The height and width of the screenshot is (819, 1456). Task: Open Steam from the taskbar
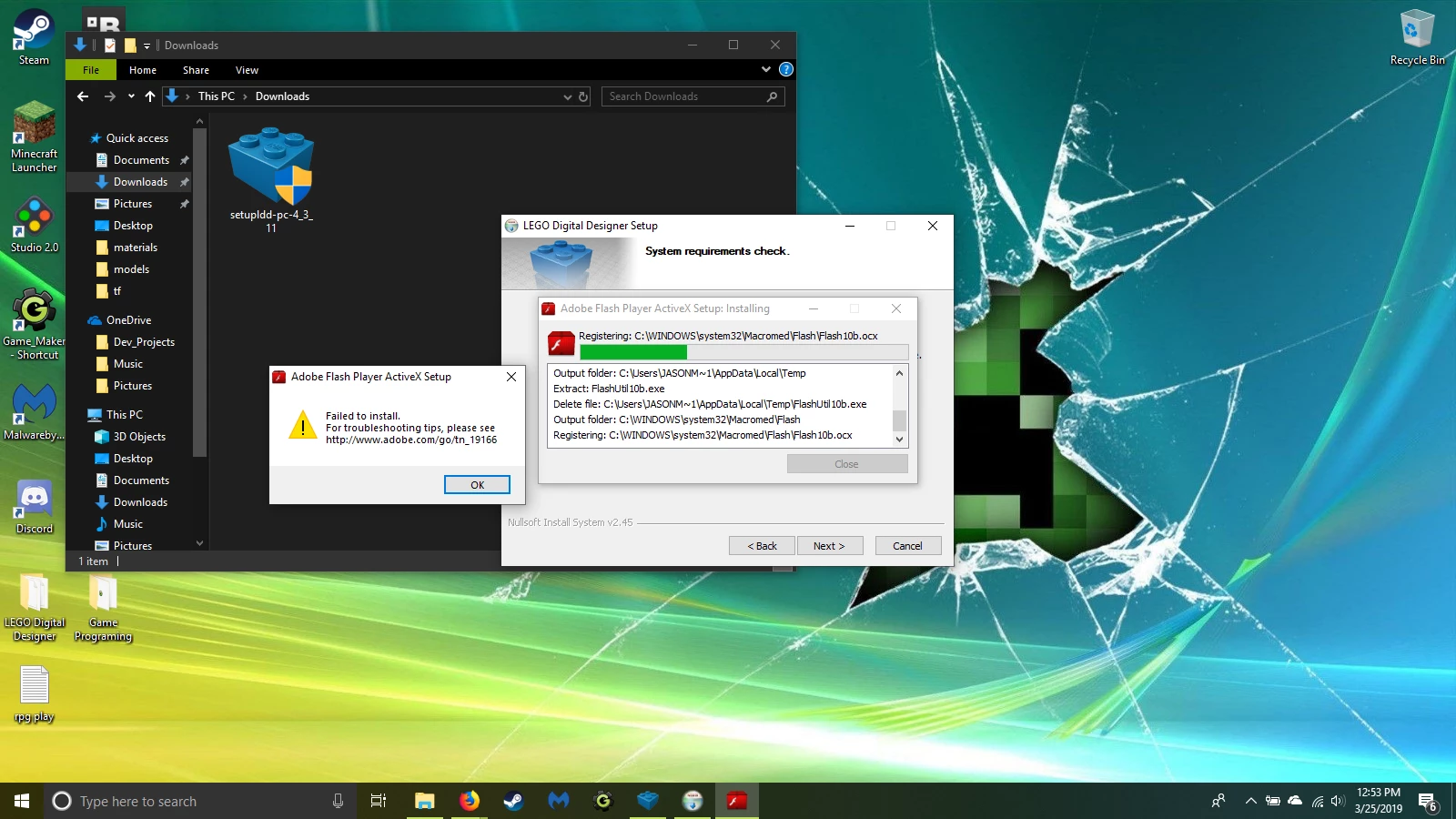(513, 801)
